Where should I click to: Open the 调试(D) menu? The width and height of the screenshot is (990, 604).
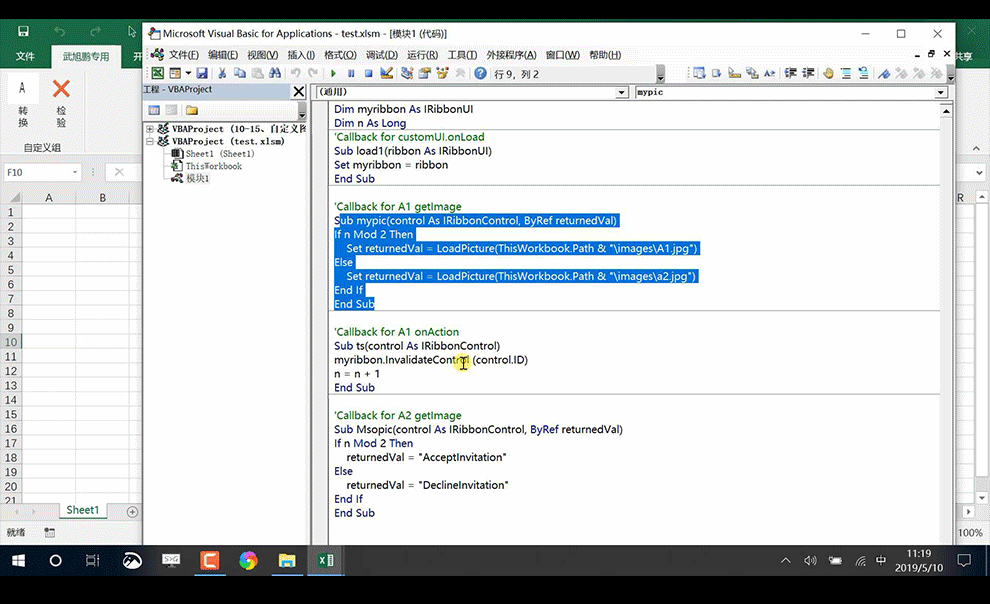[381, 55]
